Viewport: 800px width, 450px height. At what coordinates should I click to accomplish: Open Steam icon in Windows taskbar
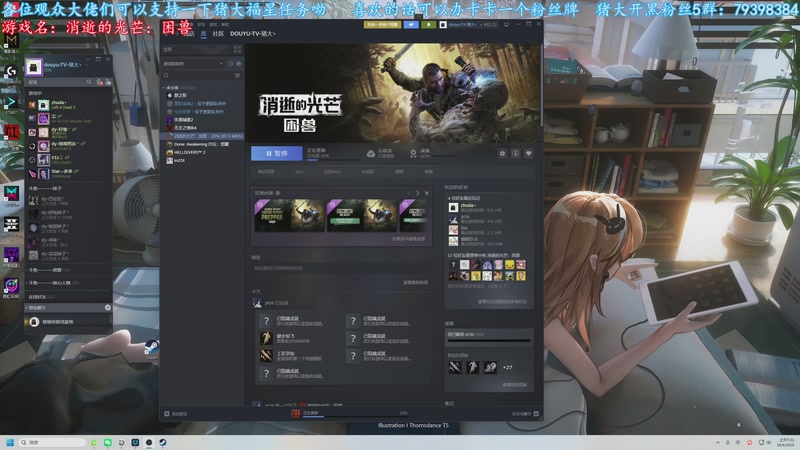163,442
